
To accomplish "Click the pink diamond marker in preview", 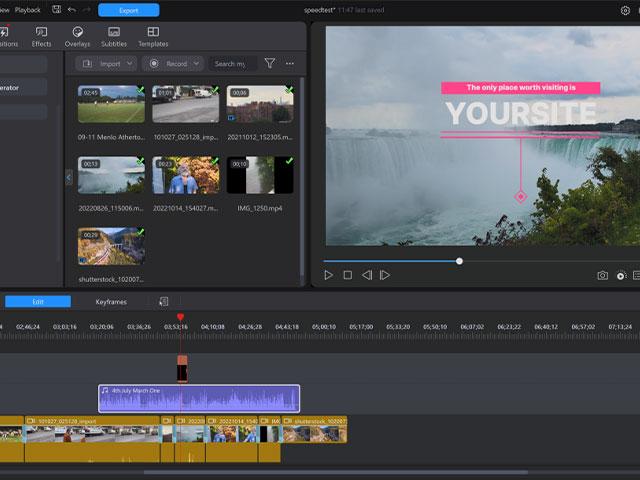I will coord(520,197).
